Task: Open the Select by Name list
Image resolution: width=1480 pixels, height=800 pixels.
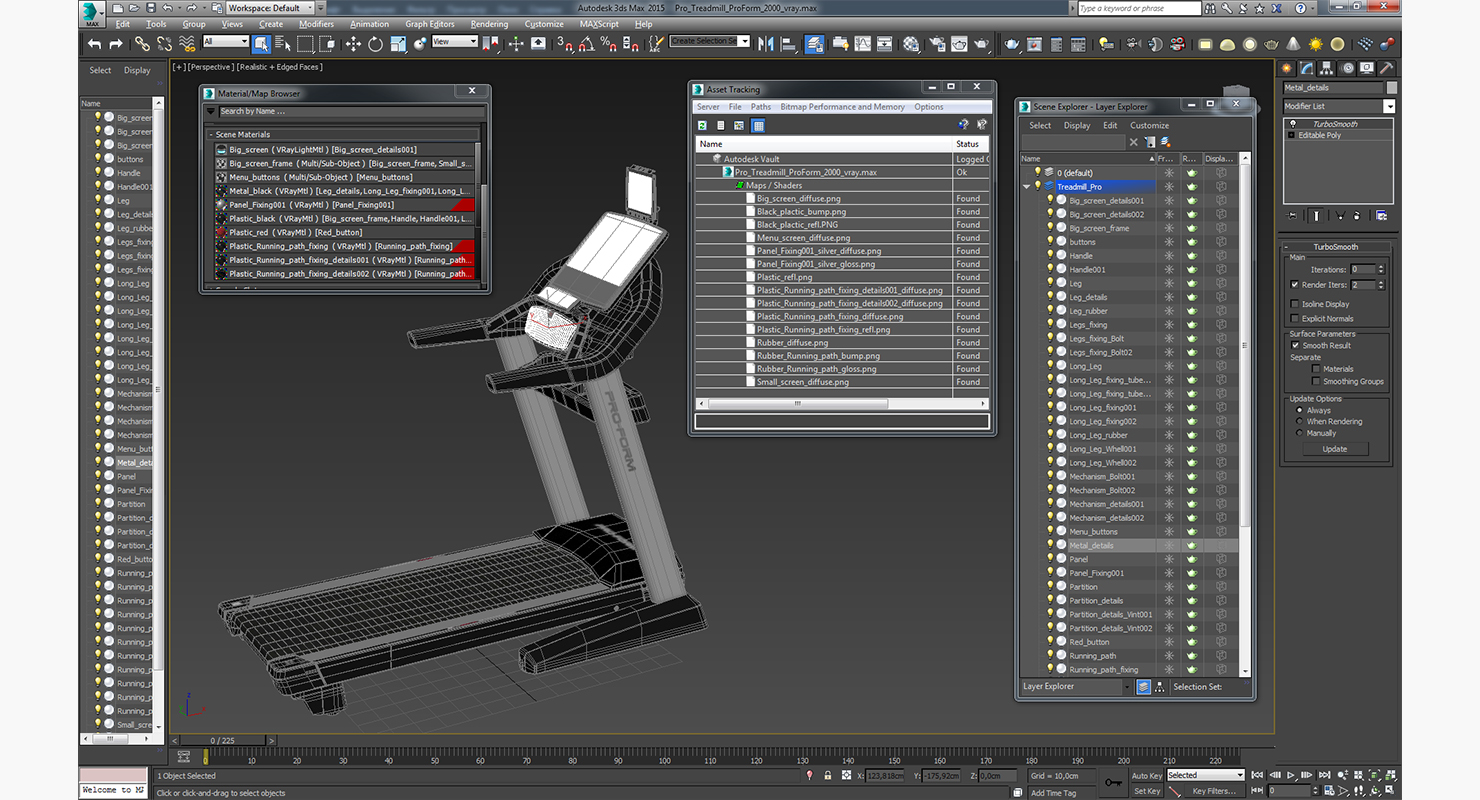Action: coord(283,44)
